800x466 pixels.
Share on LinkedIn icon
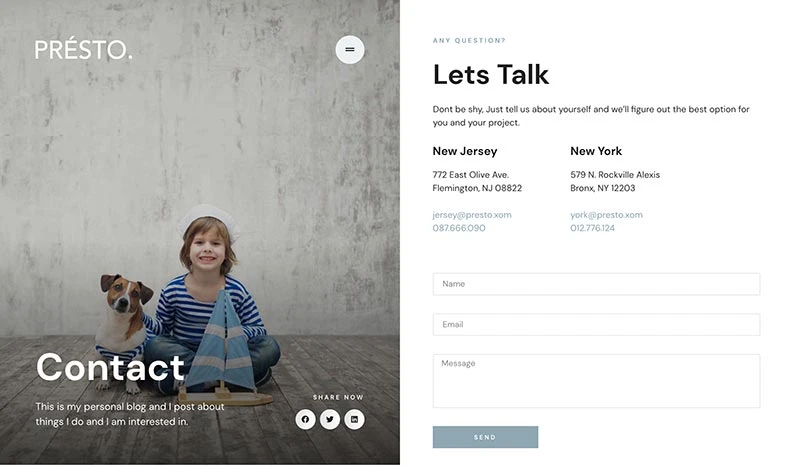354,419
